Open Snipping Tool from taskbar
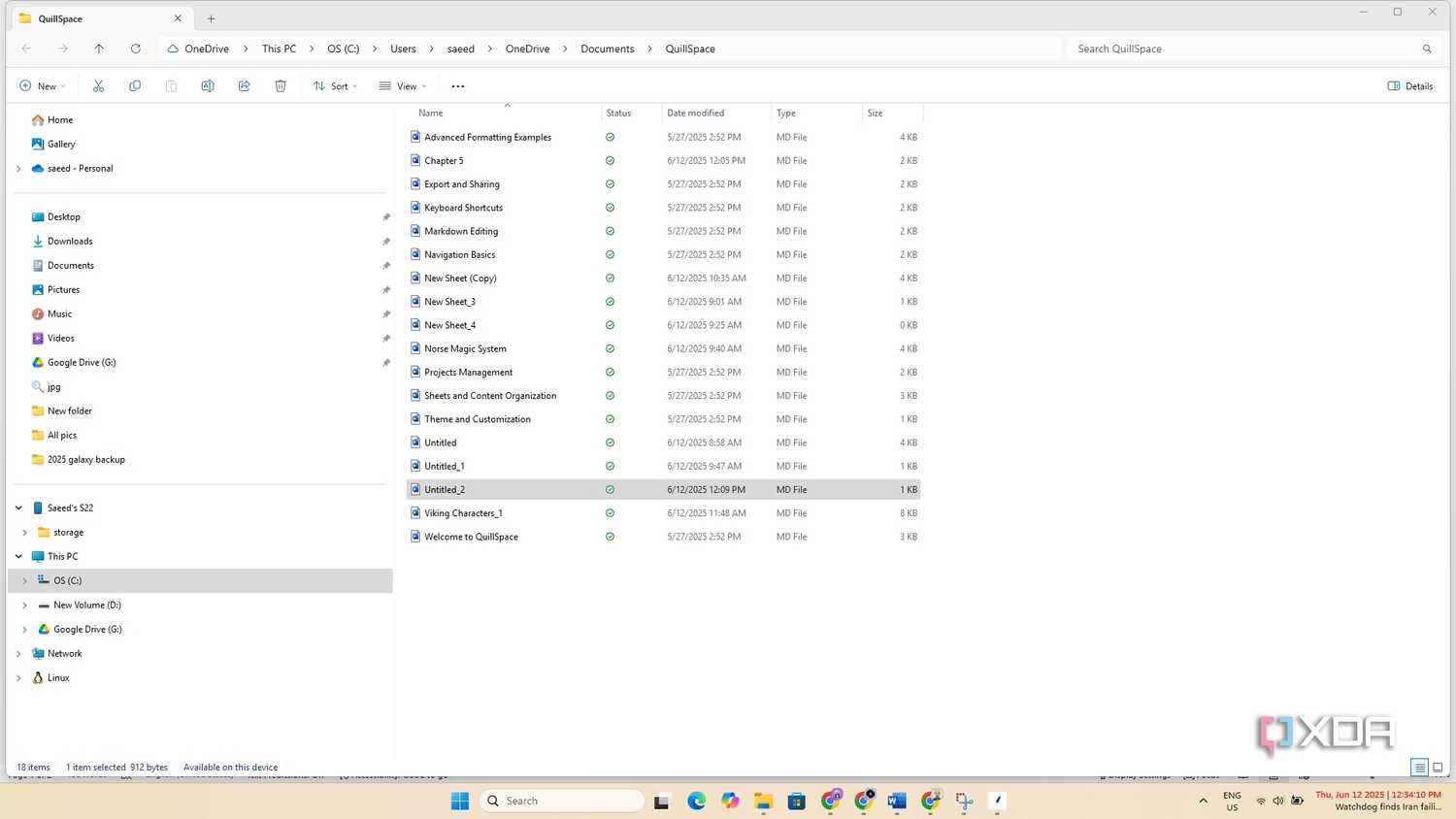Screen dimensions: 1456x819 (x=964, y=801)
